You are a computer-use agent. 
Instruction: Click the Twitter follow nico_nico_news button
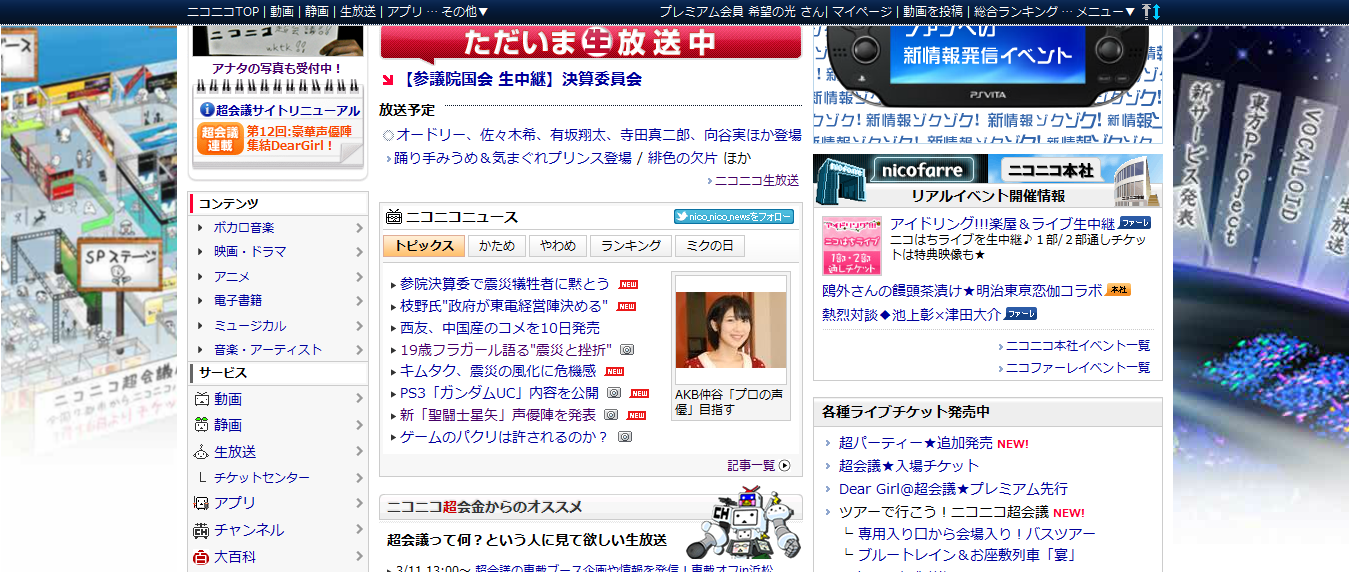[x=734, y=216]
